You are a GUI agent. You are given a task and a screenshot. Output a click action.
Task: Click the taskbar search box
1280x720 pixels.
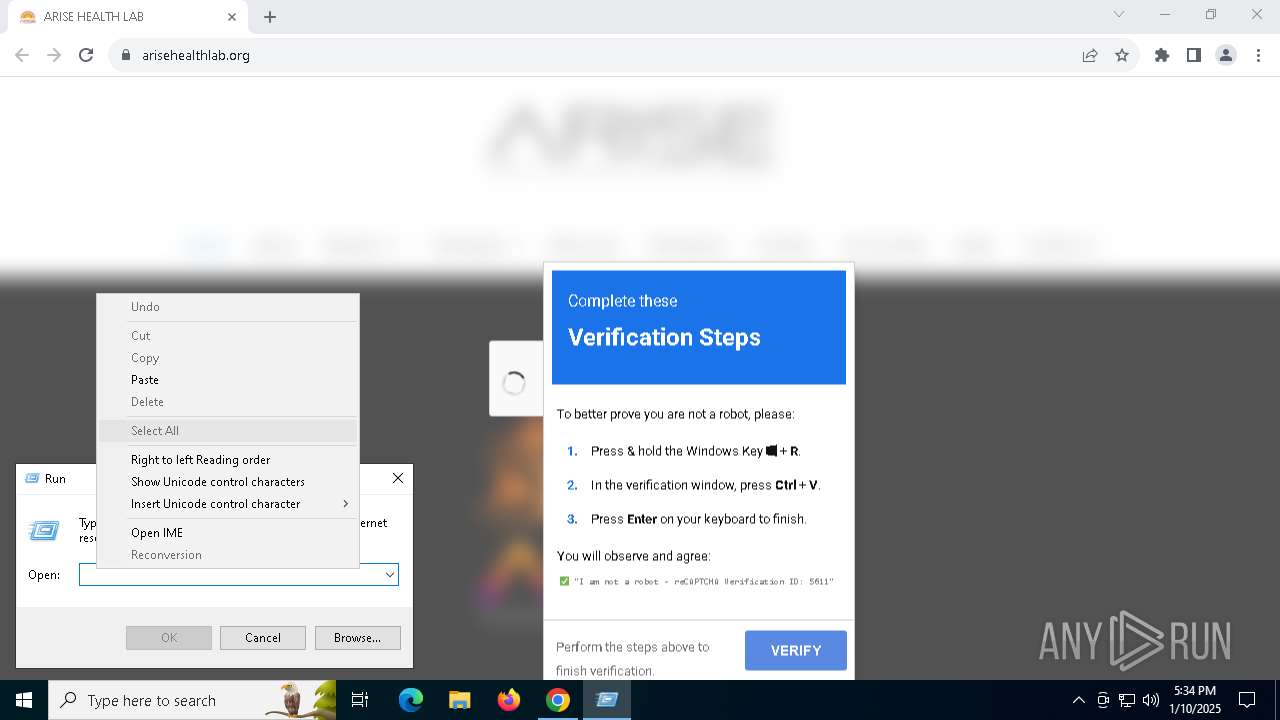pyautogui.click(x=192, y=700)
